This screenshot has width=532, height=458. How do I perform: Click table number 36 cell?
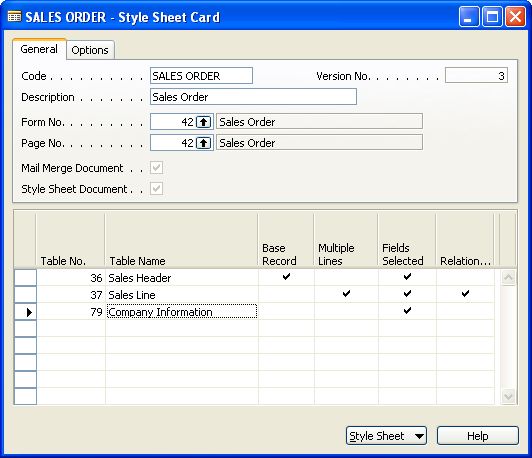pyautogui.click(x=71, y=278)
